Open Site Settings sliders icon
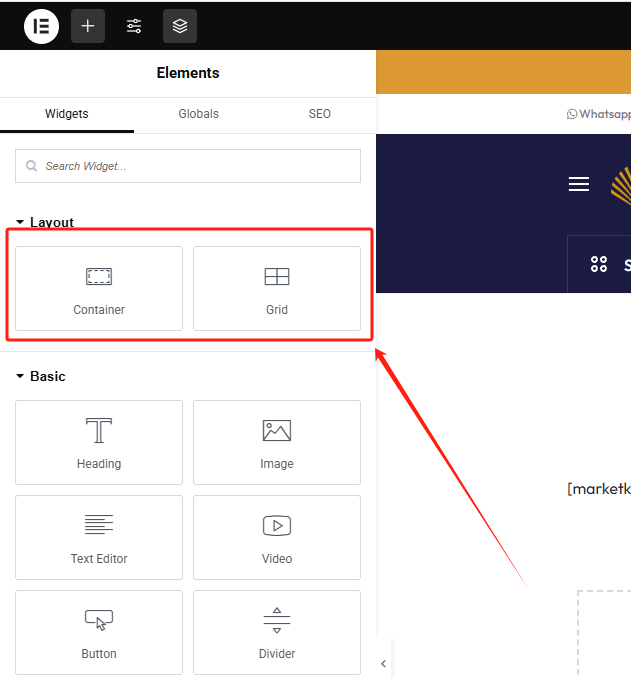 tap(134, 26)
